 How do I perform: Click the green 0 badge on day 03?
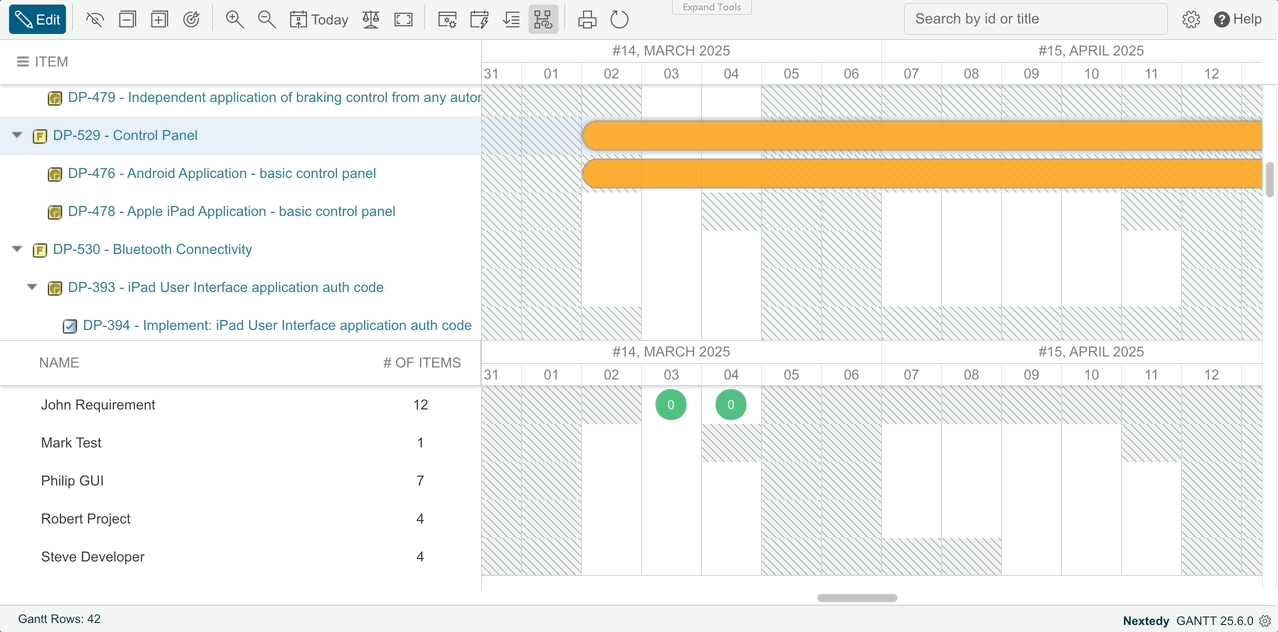pos(671,405)
